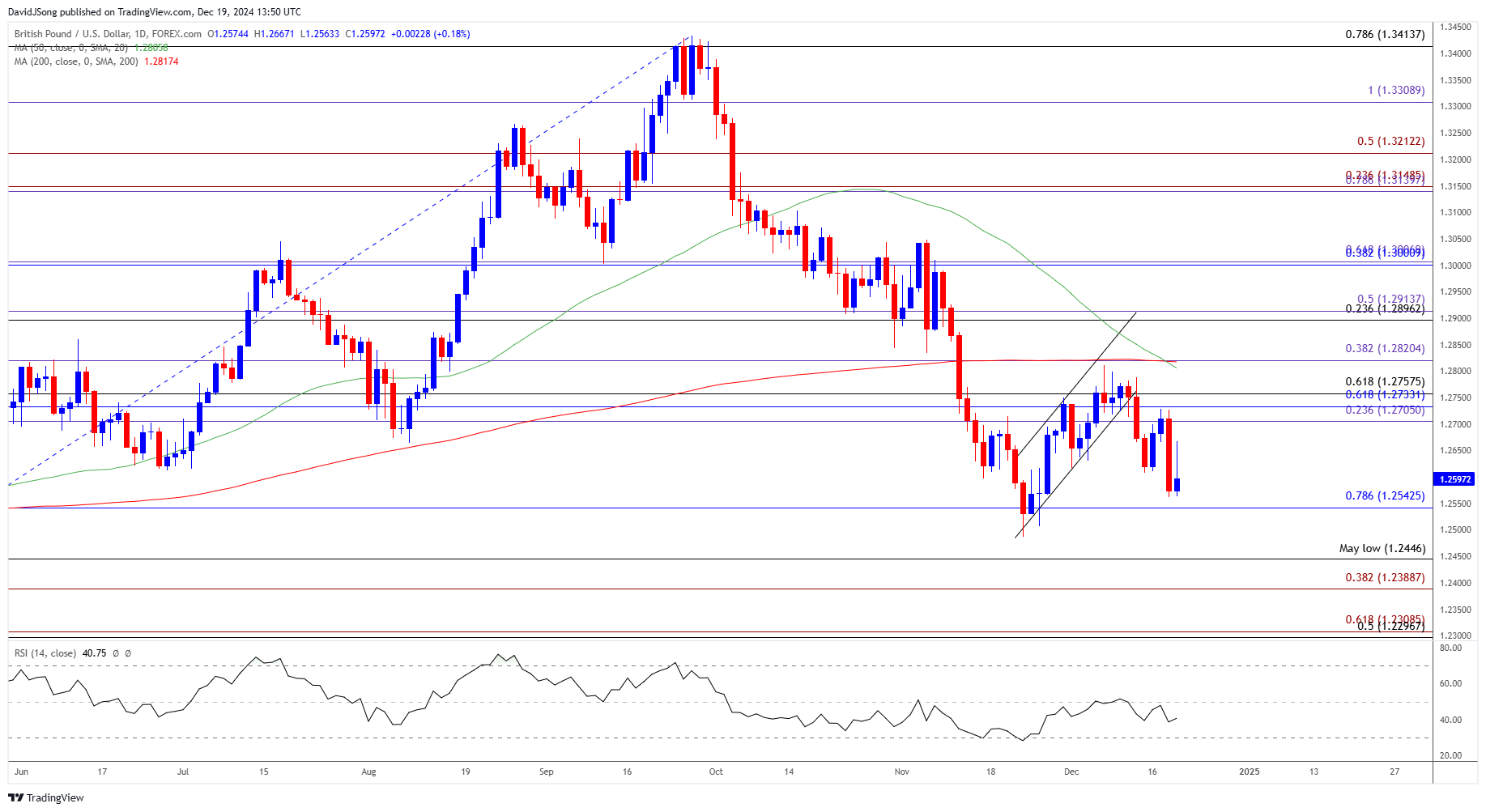
Task: Click the Aug label on the time axis
Action: coord(368,772)
